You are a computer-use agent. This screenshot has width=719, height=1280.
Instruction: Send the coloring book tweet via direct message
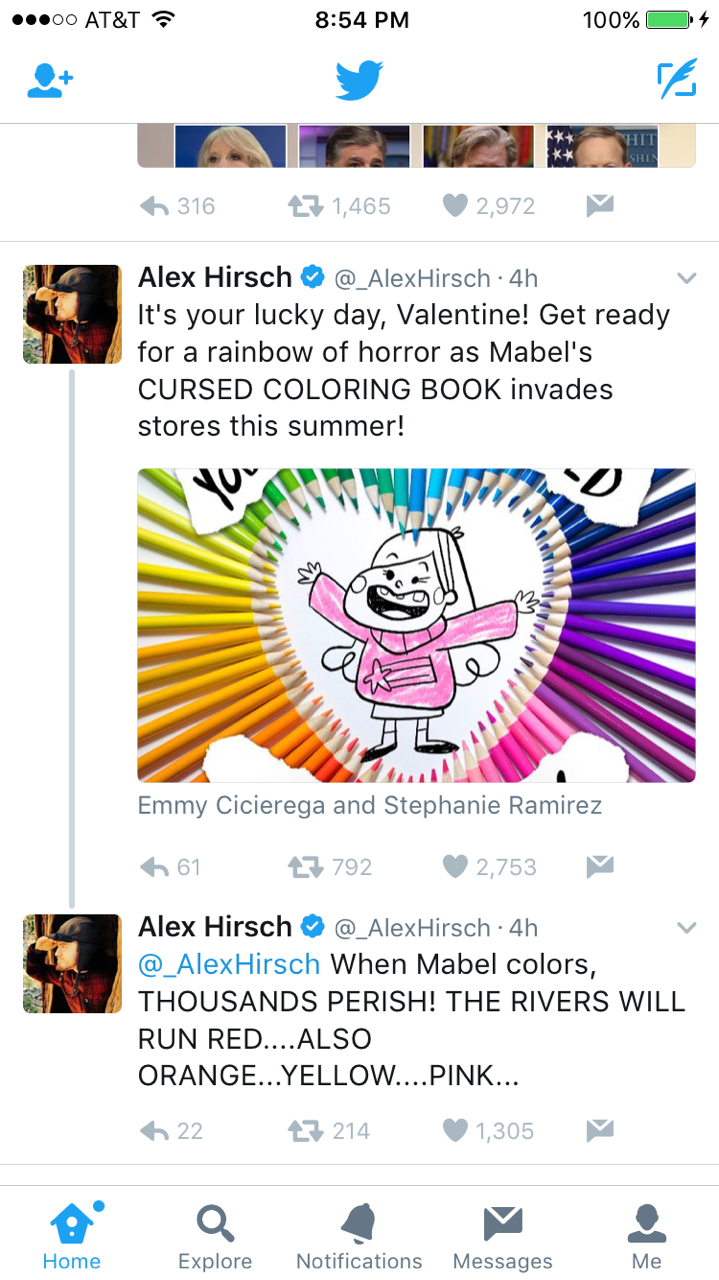(x=599, y=867)
